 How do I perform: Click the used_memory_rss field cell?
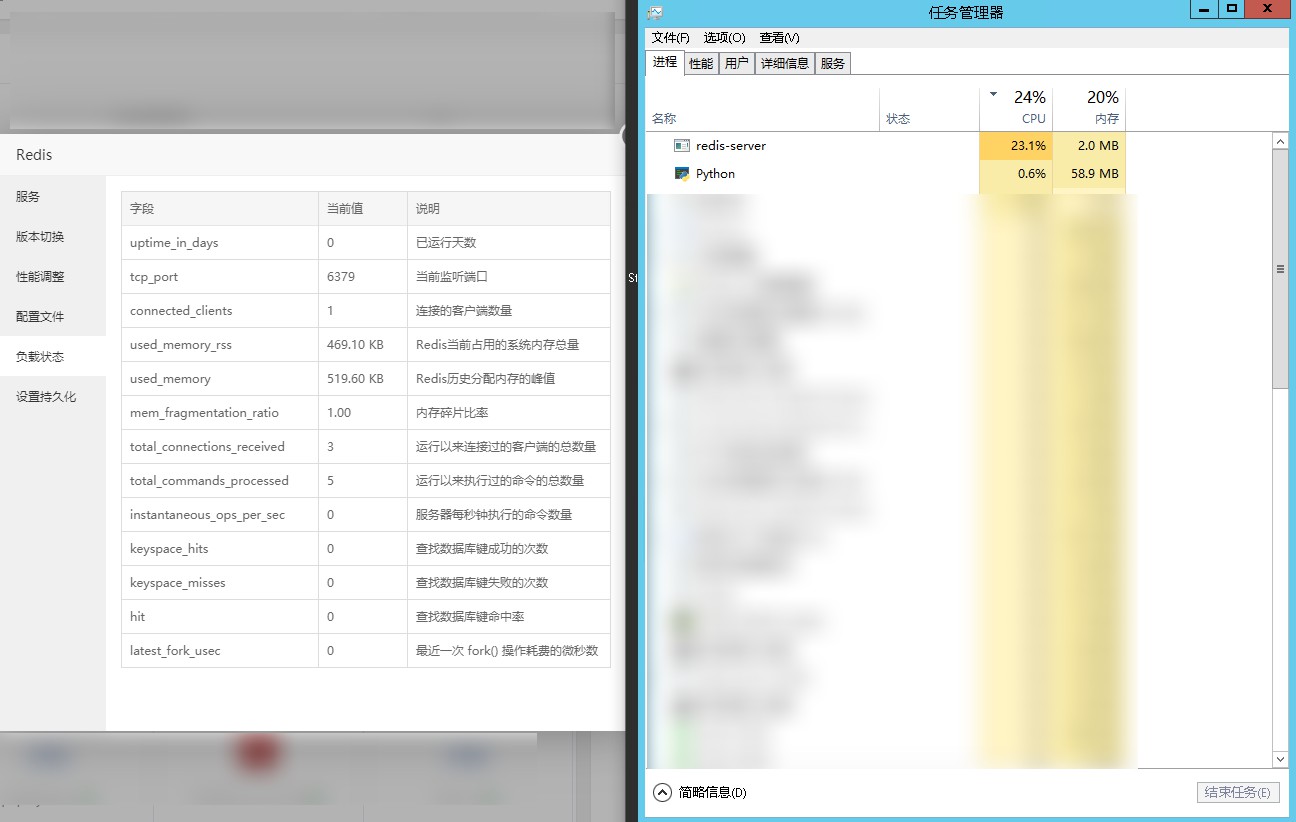(x=220, y=345)
